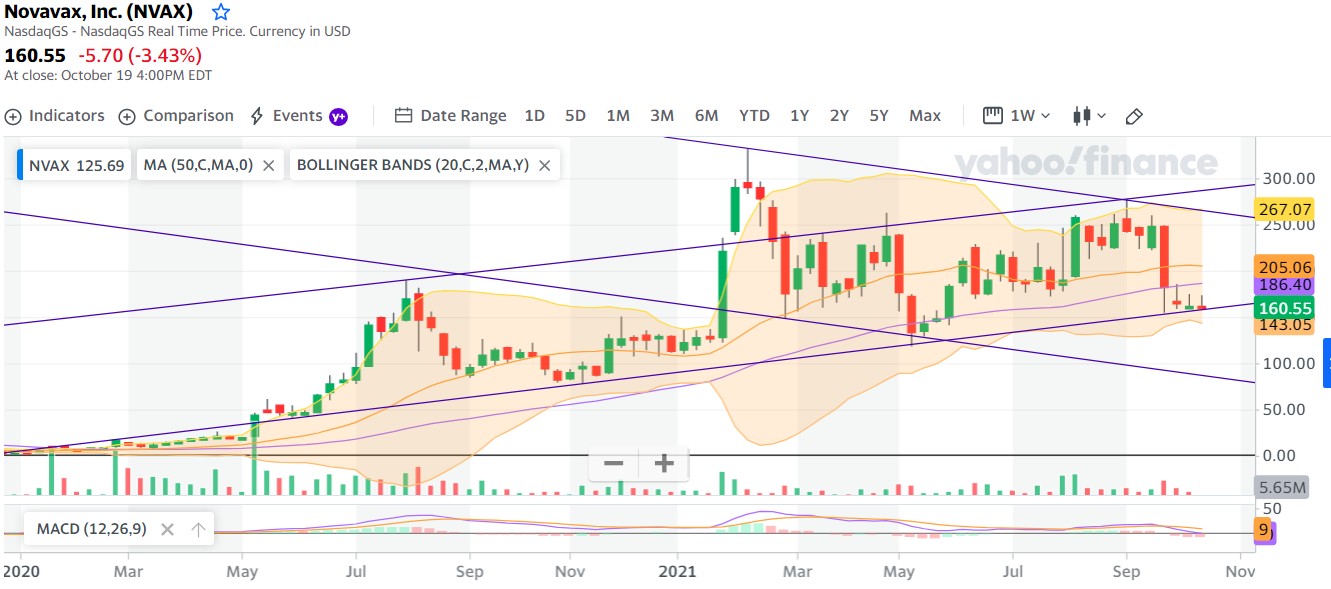Select the 6M time range
The height and width of the screenshot is (589, 1331).
tap(706, 116)
